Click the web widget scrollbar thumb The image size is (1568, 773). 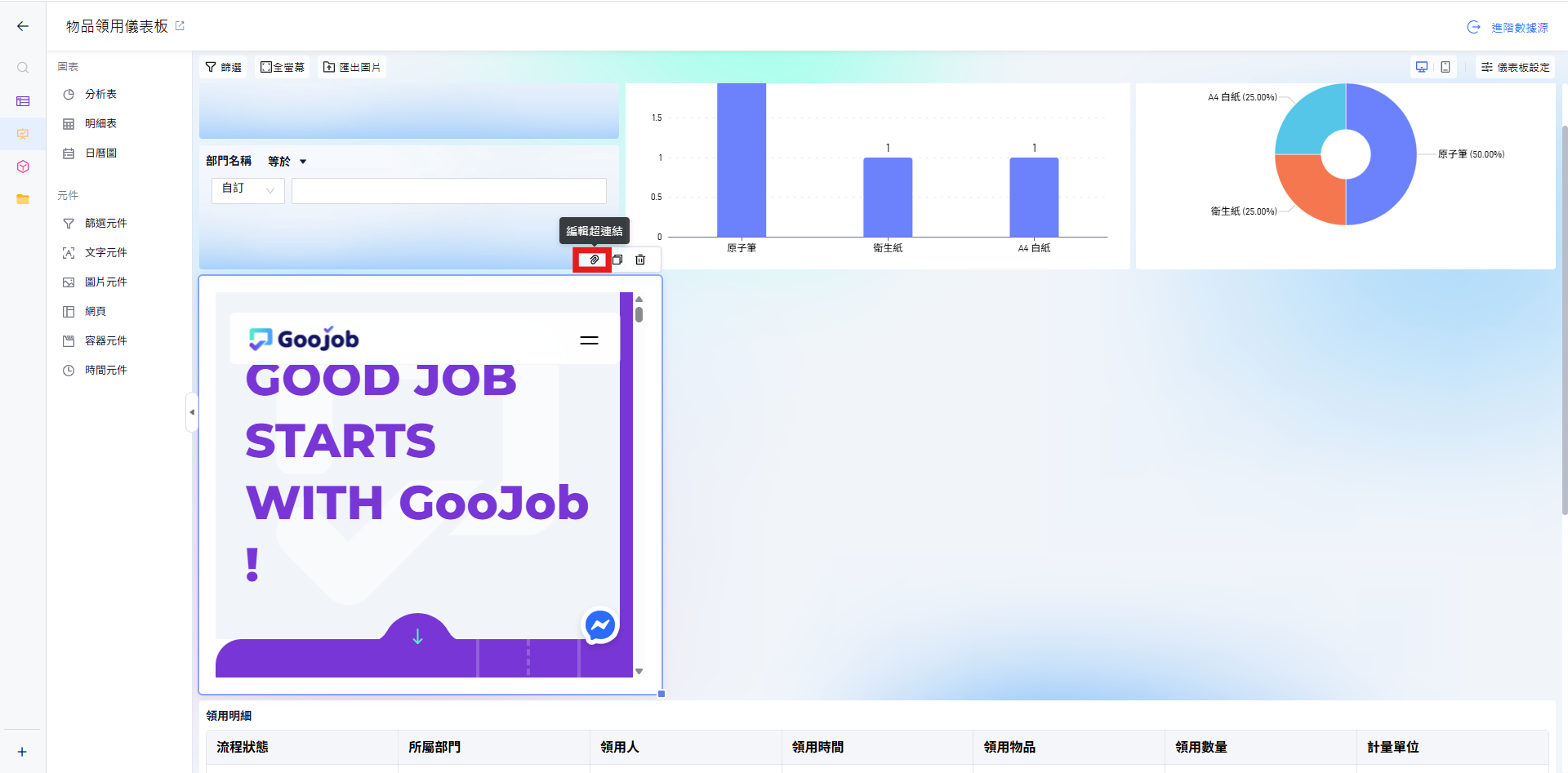point(639,314)
